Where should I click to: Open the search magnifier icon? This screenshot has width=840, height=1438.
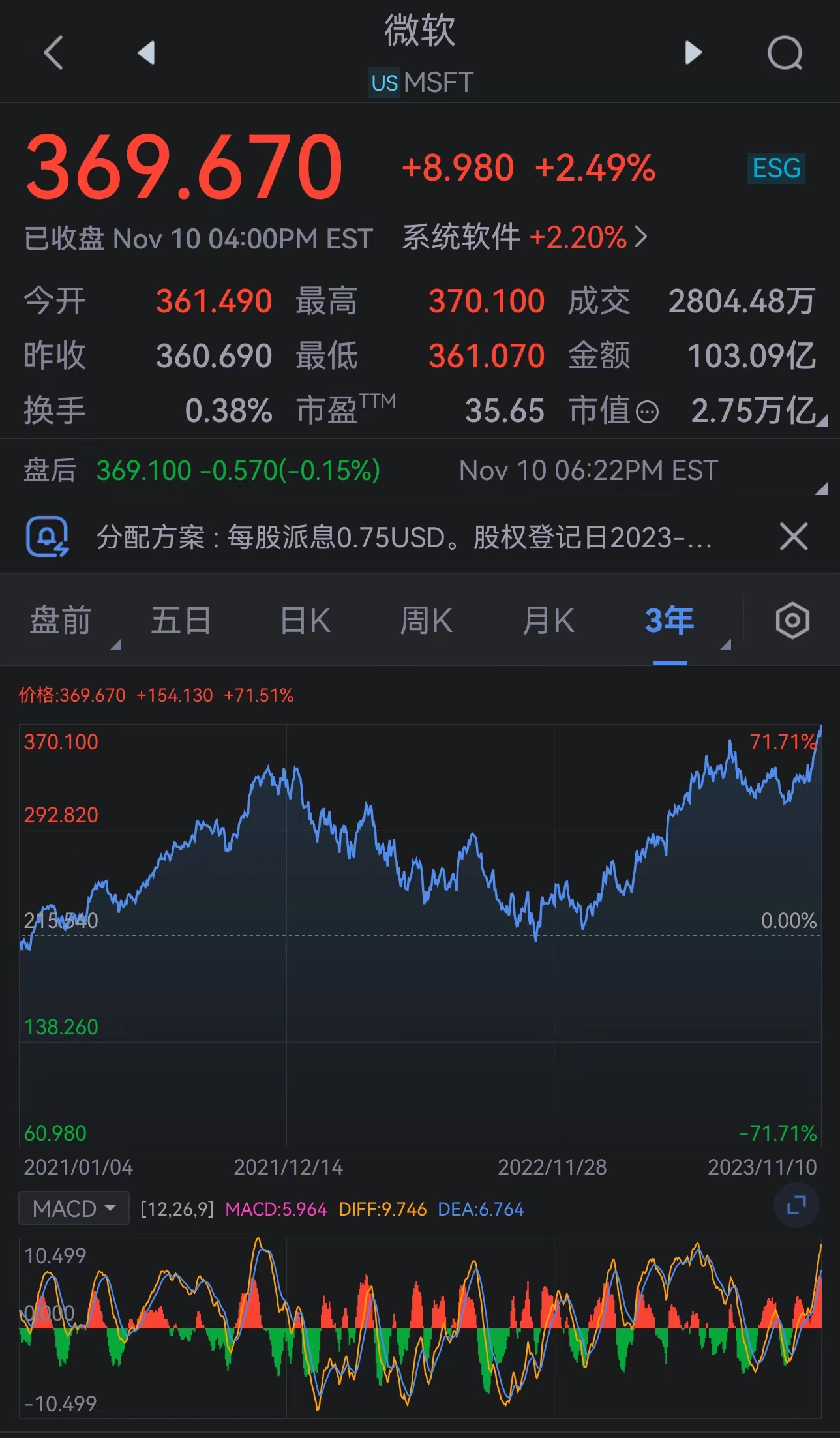[x=785, y=53]
